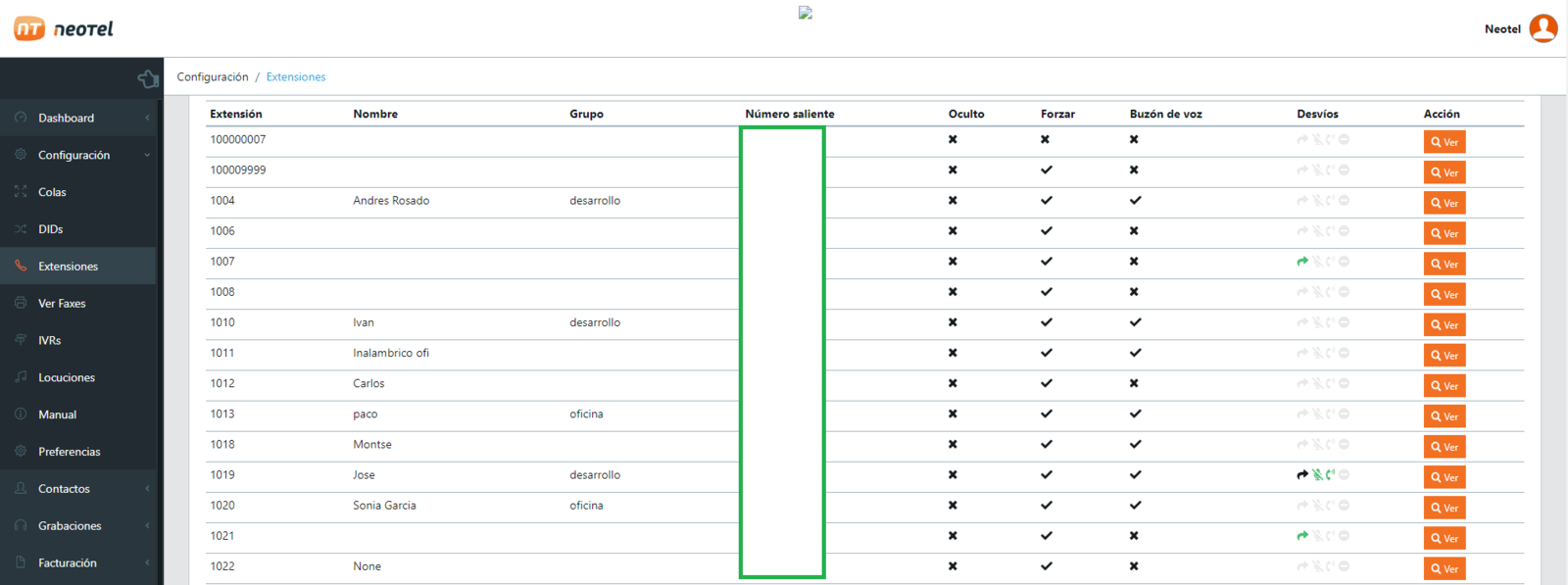Click the Buzón de voz checkmark for Andres Rosado

pos(1135,201)
